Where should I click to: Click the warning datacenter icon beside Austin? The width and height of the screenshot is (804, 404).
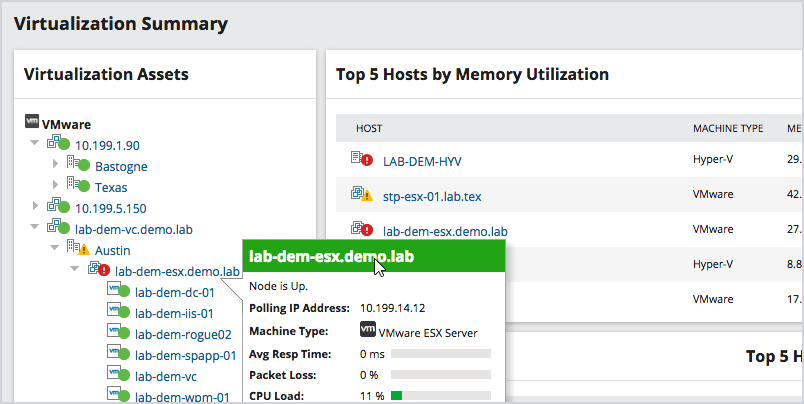78,248
